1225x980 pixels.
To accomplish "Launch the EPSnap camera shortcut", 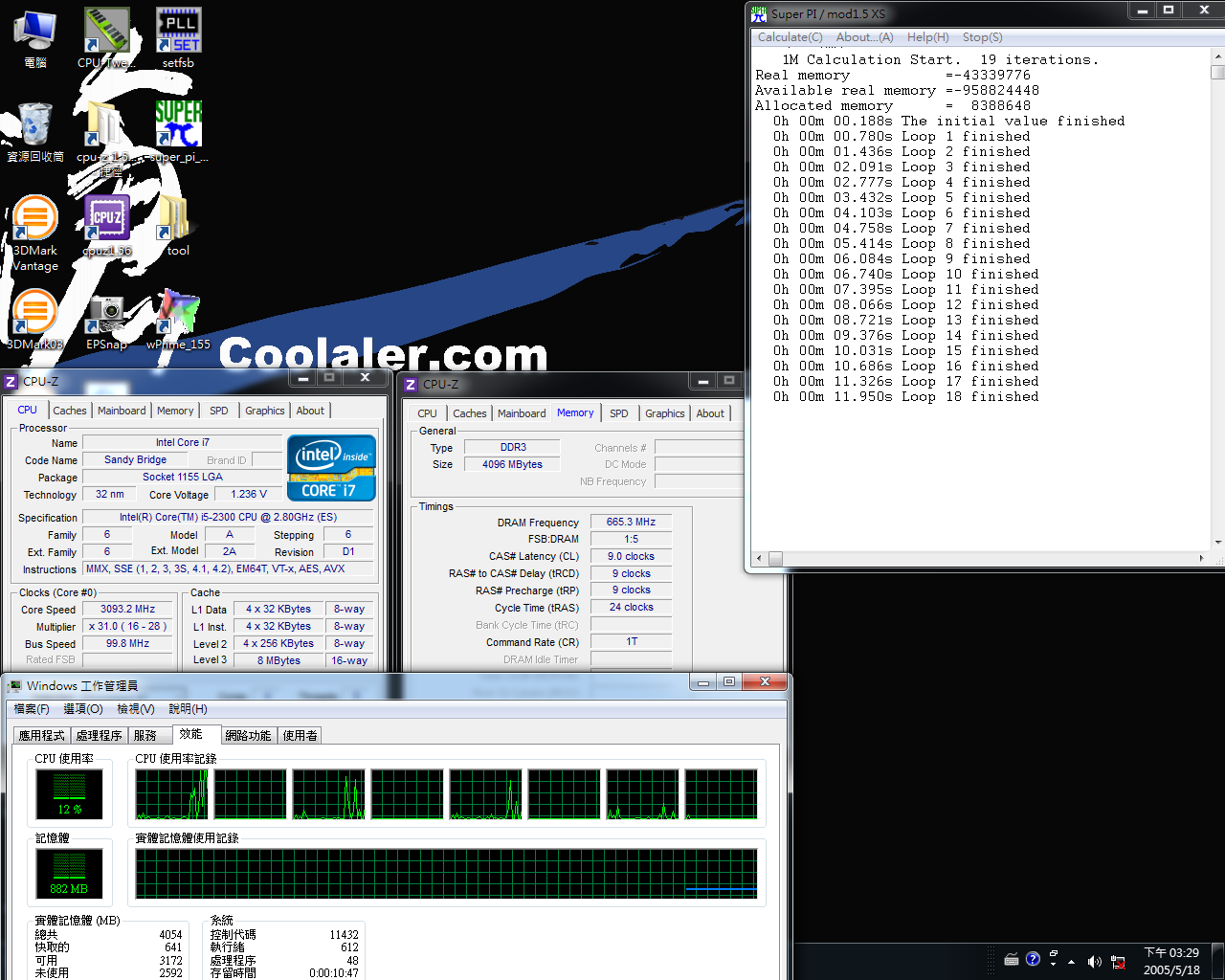I will (106, 320).
